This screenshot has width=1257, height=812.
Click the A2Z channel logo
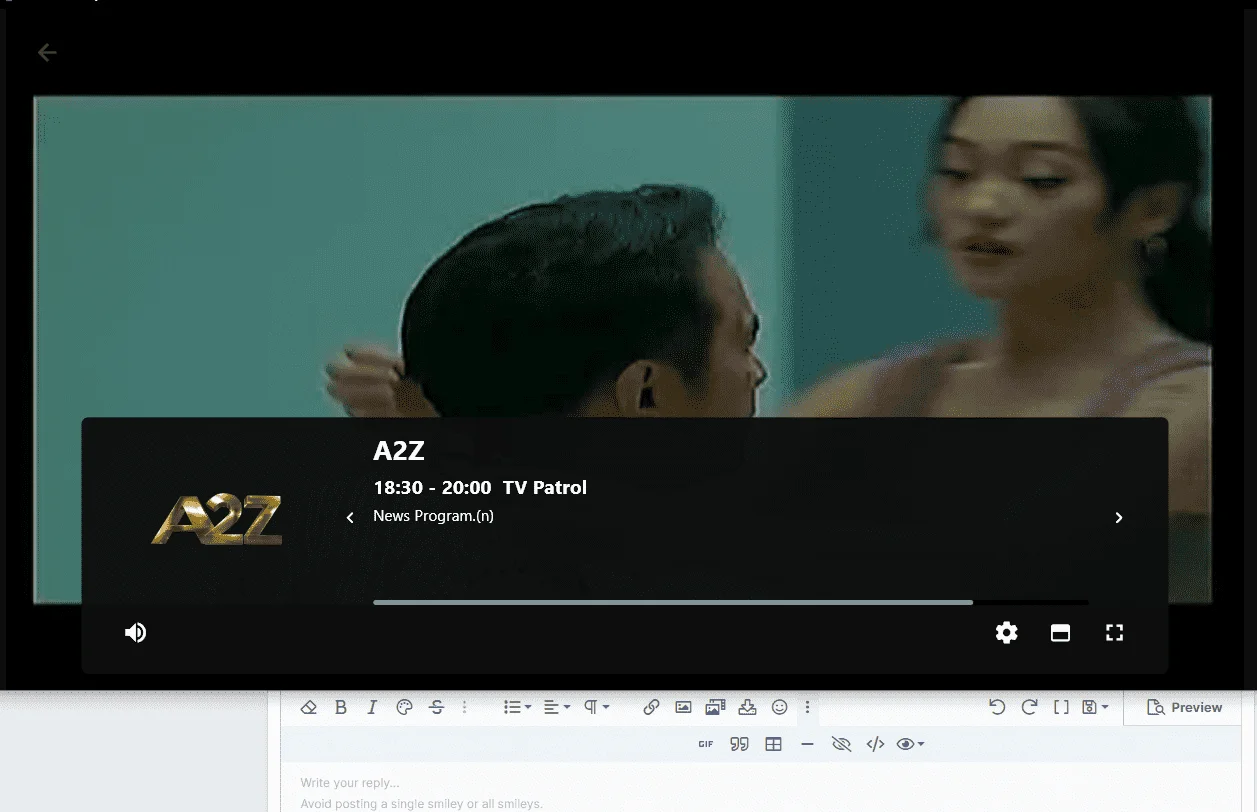pyautogui.click(x=217, y=521)
